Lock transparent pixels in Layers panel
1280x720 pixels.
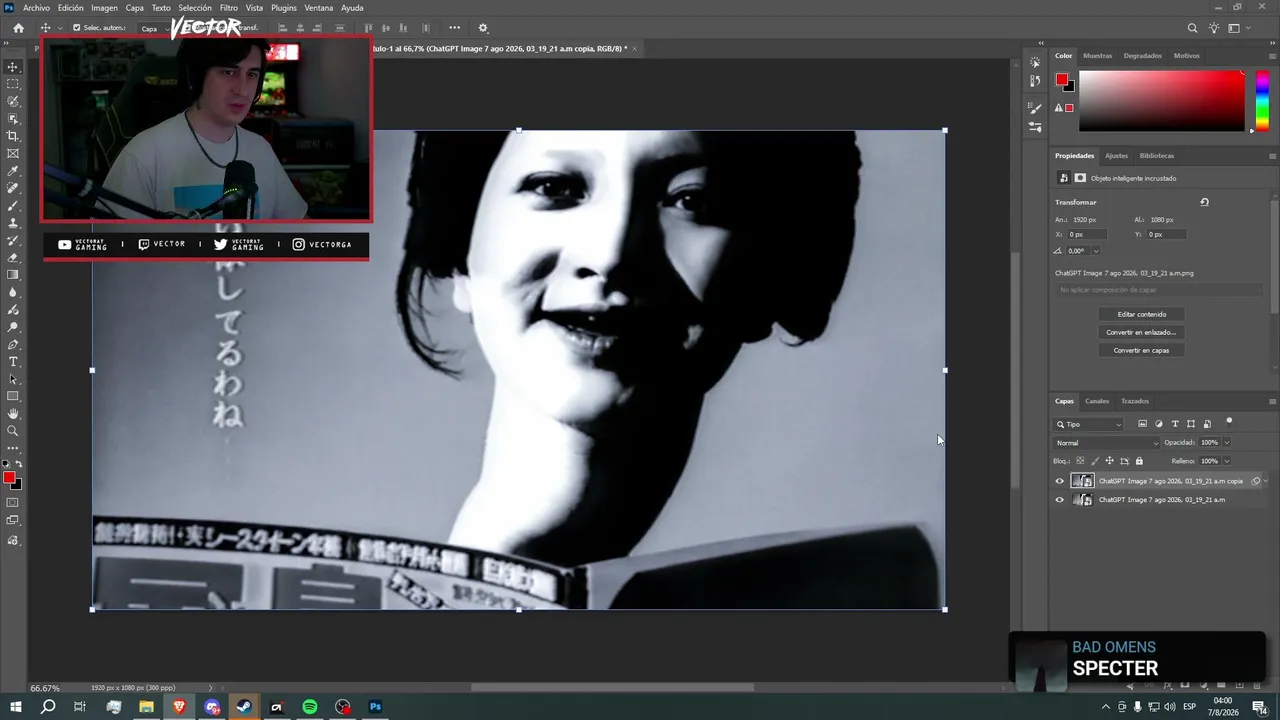[1080, 461]
